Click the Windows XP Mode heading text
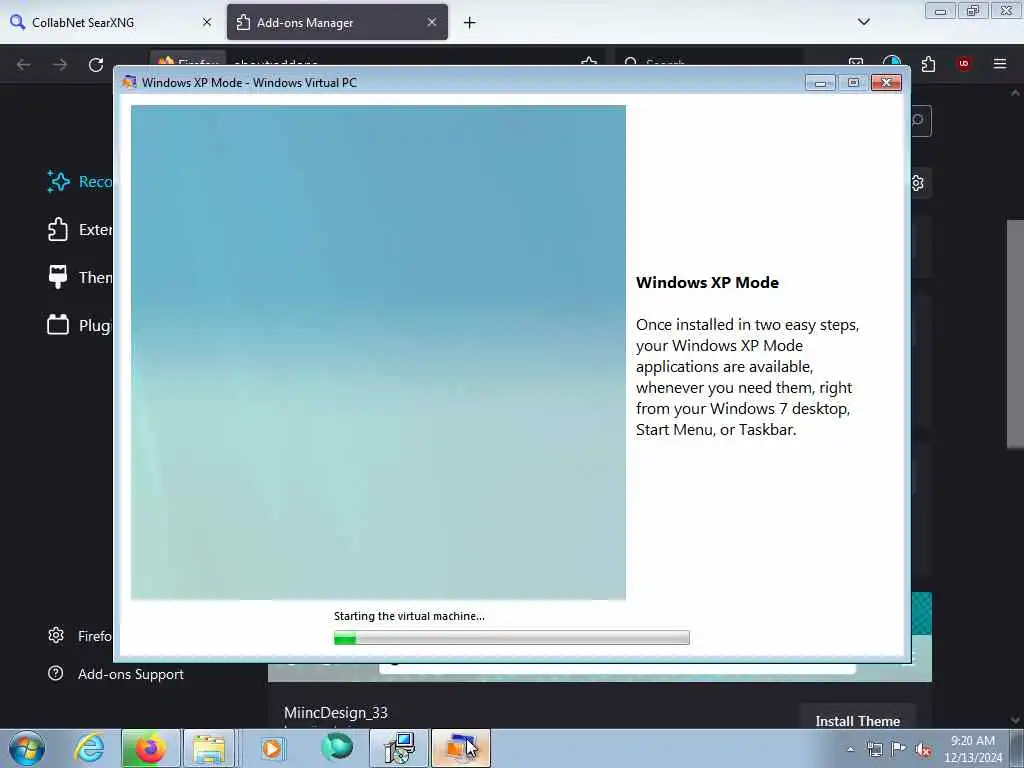Viewport: 1024px width, 768px height. [707, 283]
